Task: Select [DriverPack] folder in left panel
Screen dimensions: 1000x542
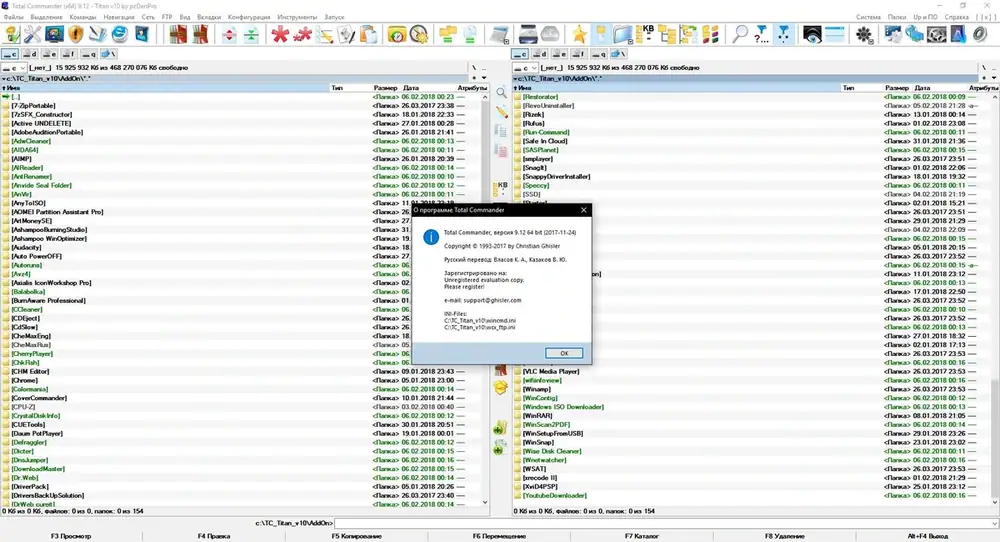Action: [x=29, y=487]
